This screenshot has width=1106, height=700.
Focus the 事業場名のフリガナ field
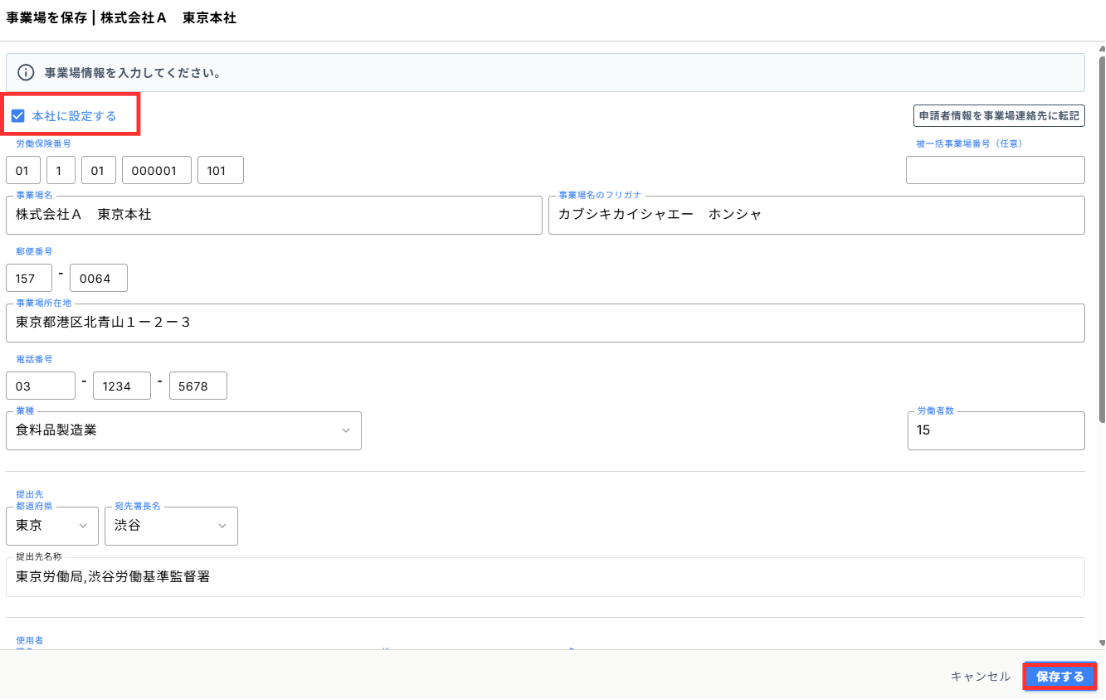(x=816, y=215)
